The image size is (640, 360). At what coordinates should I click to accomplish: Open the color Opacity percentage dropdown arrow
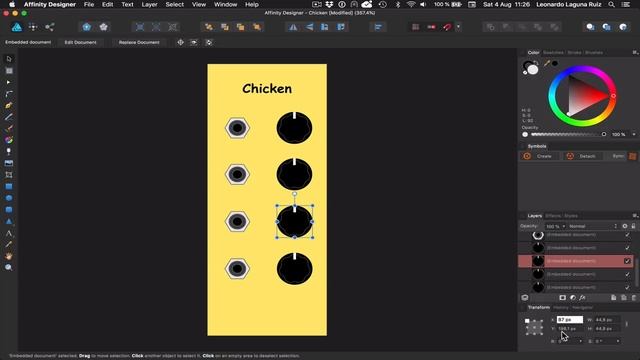633,134
